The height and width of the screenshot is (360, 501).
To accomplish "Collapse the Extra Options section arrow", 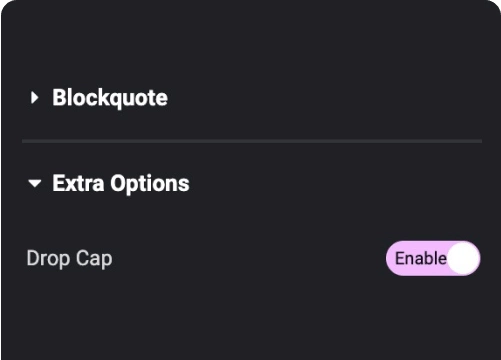I will point(35,183).
